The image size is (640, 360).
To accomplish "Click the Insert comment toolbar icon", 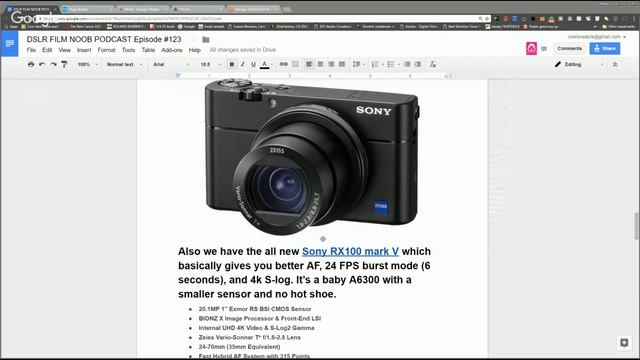I will coord(295,64).
